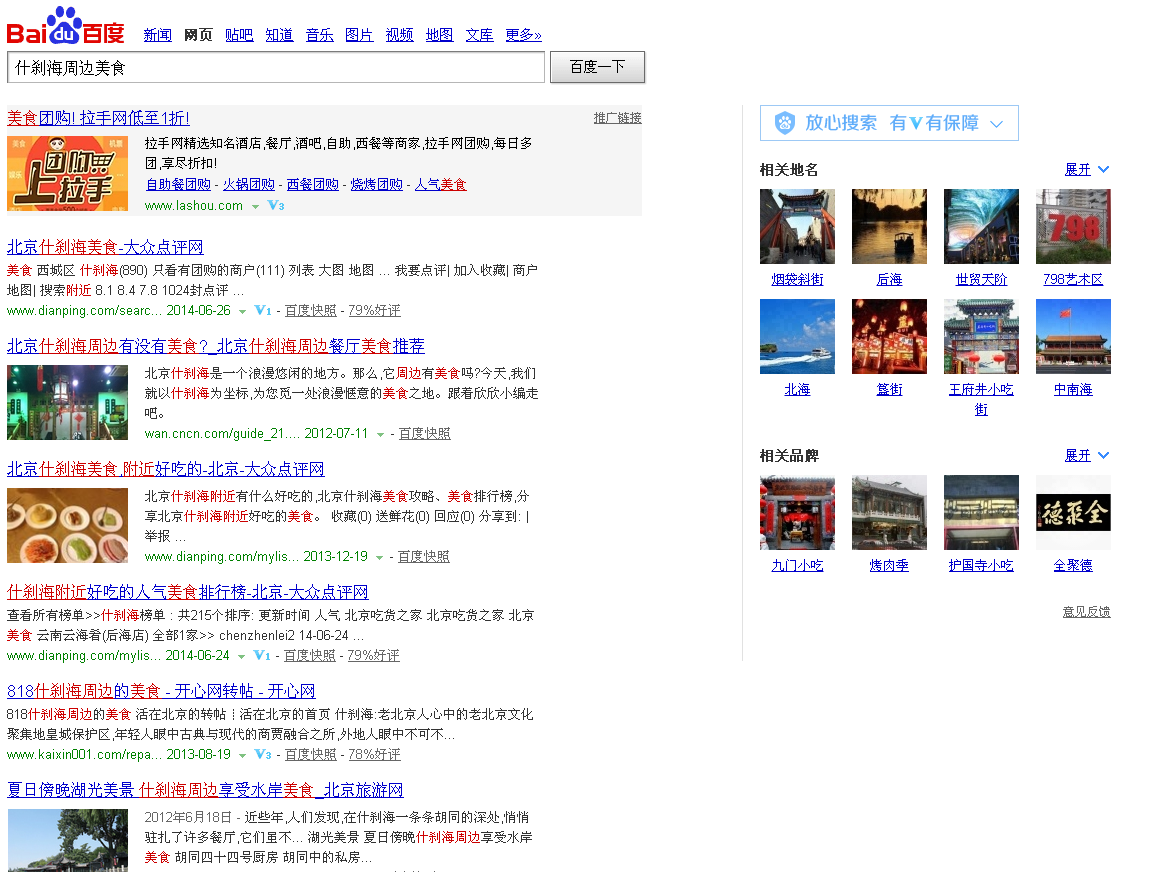Open the 北京什刹海美食 附近好吃的 result title
The image size is (1160, 875).
[x=166, y=469]
